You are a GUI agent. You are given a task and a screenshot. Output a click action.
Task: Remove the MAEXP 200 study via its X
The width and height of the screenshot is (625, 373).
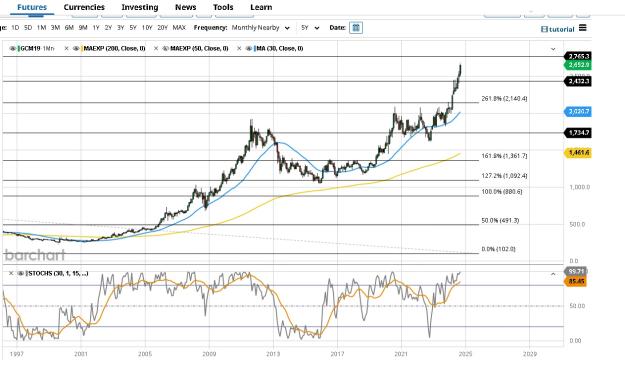[67, 49]
